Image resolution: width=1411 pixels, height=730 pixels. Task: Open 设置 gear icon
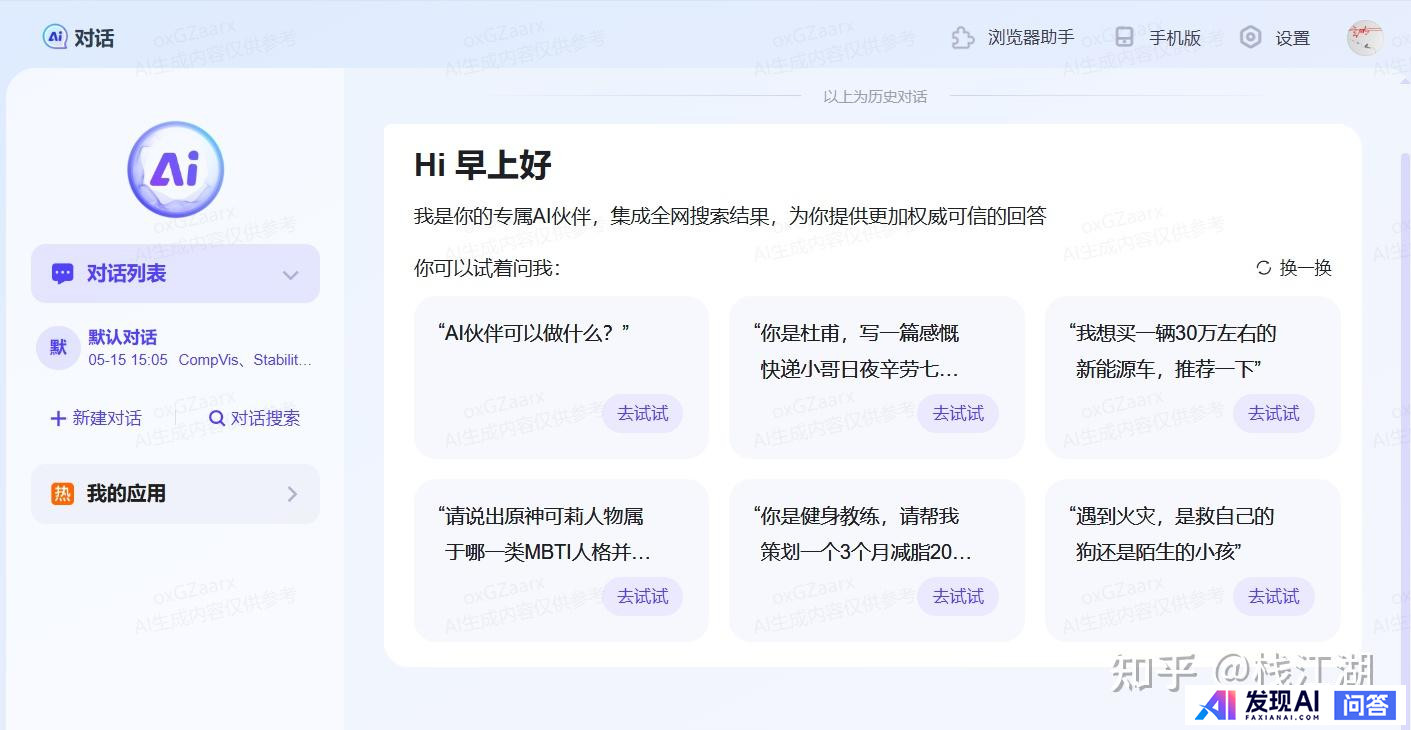pos(1250,38)
